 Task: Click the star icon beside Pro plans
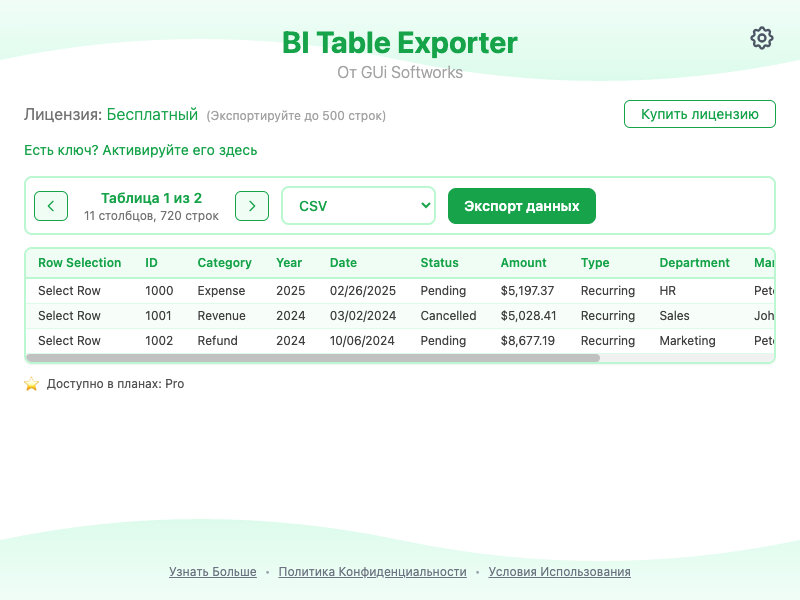pos(31,384)
